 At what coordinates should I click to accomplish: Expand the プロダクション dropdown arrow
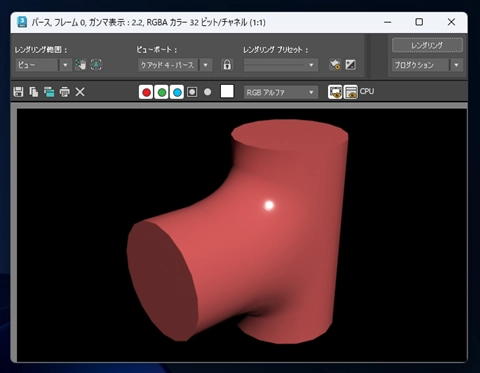(x=456, y=65)
